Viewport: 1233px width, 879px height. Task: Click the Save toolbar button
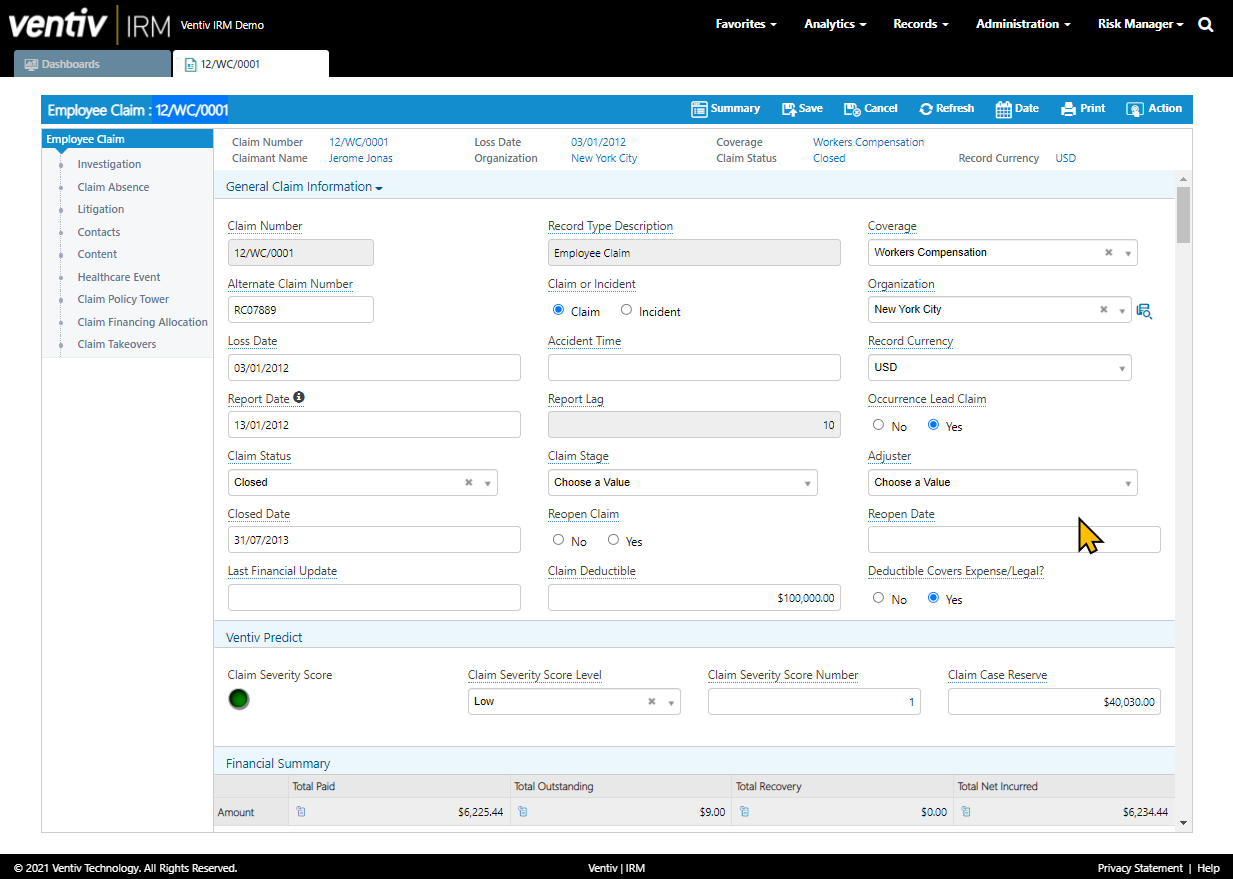click(x=802, y=109)
